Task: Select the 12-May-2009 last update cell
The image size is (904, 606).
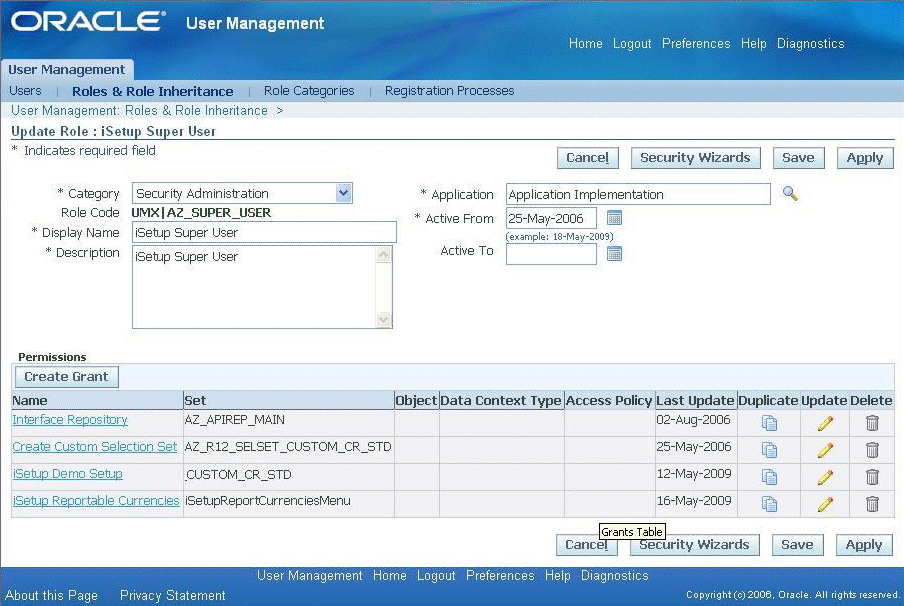Action: pyautogui.click(x=696, y=477)
